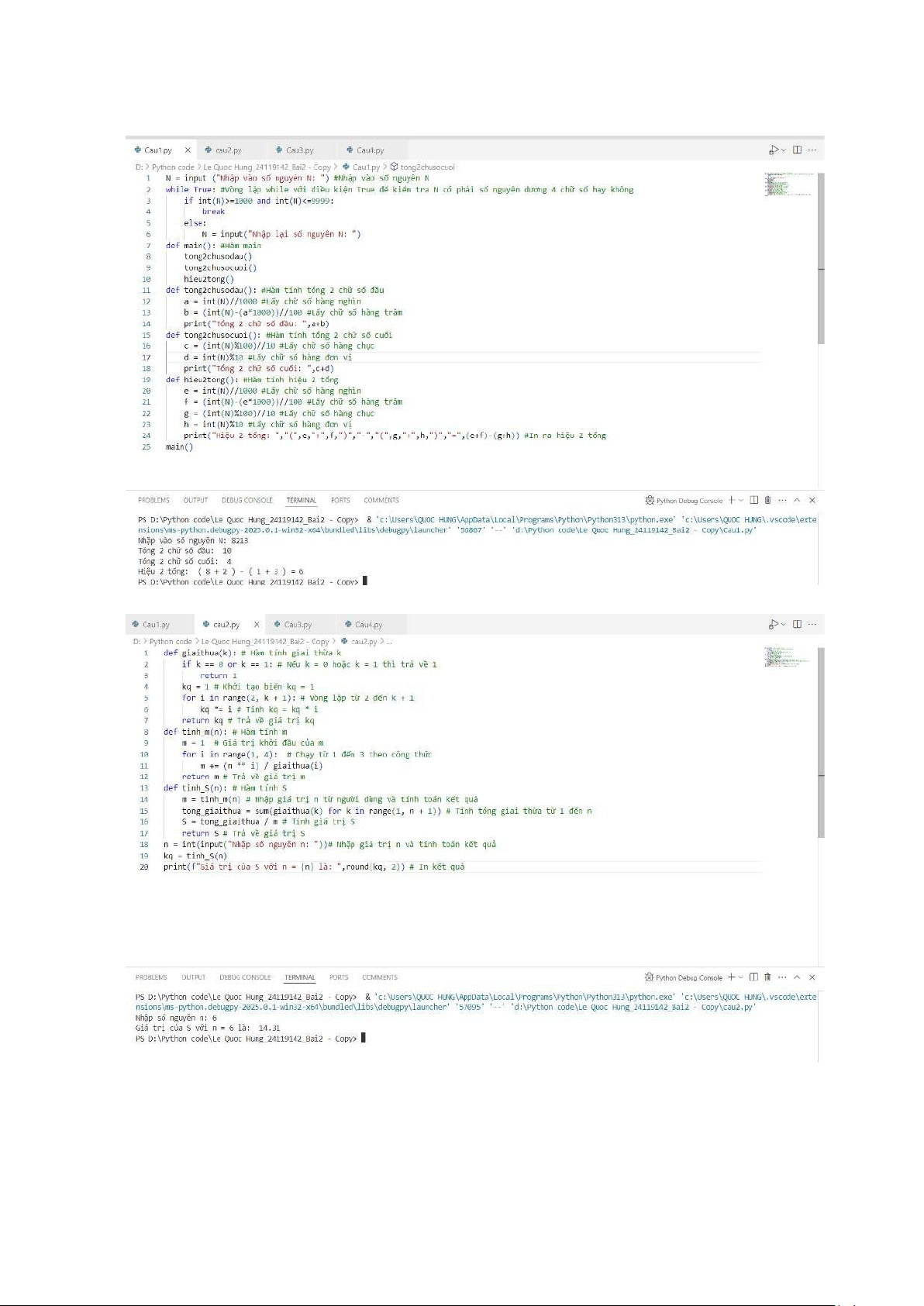
Task: Open PROBLEMS panel tab below cau2.py code
Action: pyautogui.click(x=151, y=978)
